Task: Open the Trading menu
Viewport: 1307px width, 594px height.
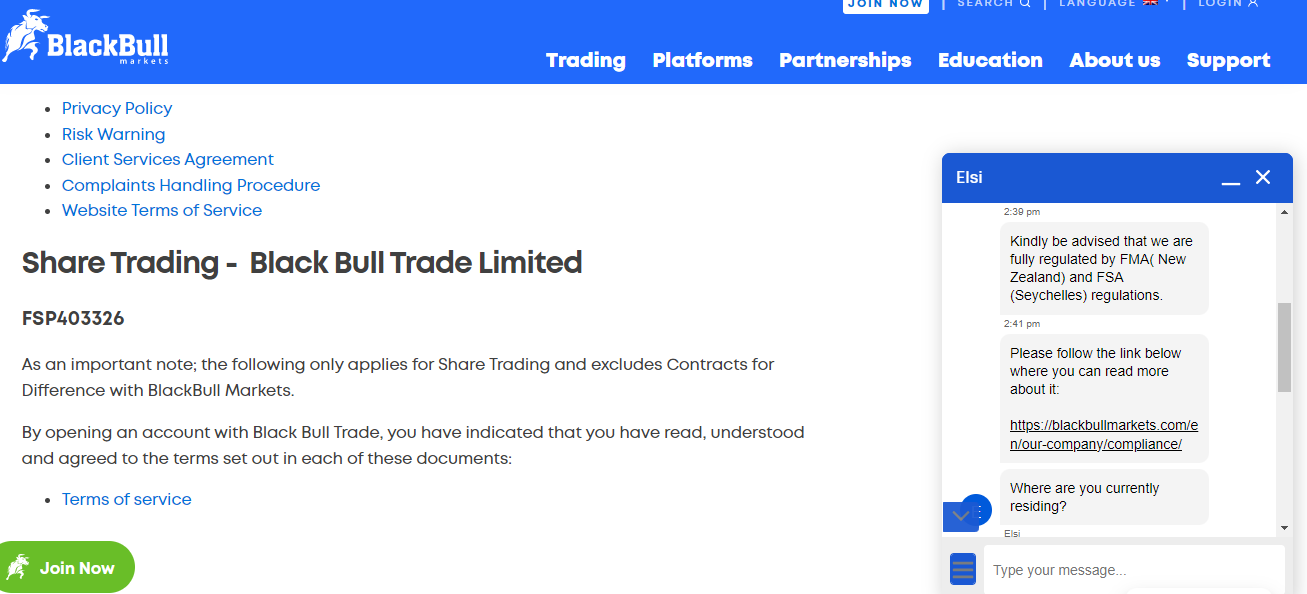Action: pyautogui.click(x=586, y=60)
